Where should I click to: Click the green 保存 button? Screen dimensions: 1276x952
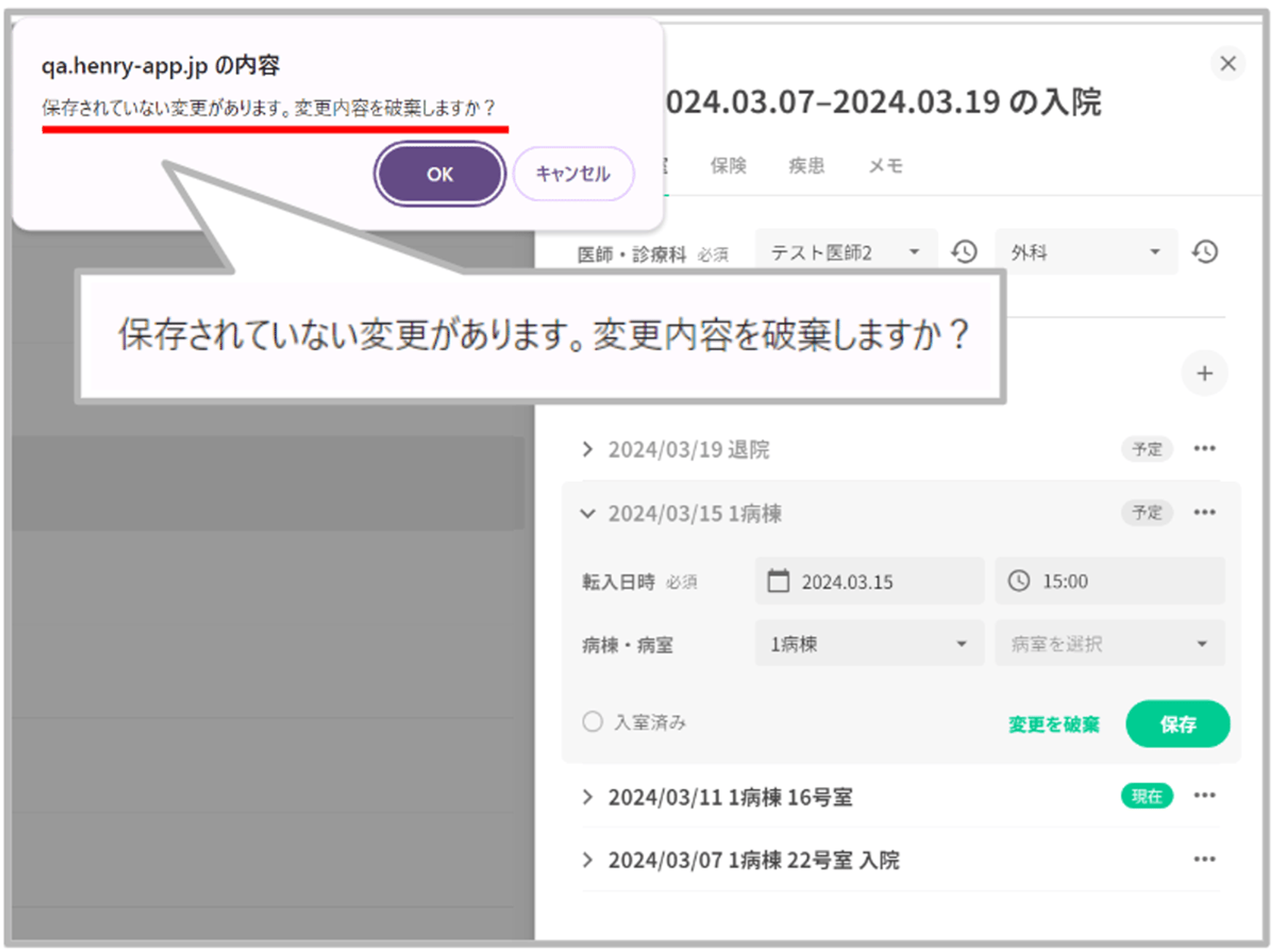click(1177, 724)
